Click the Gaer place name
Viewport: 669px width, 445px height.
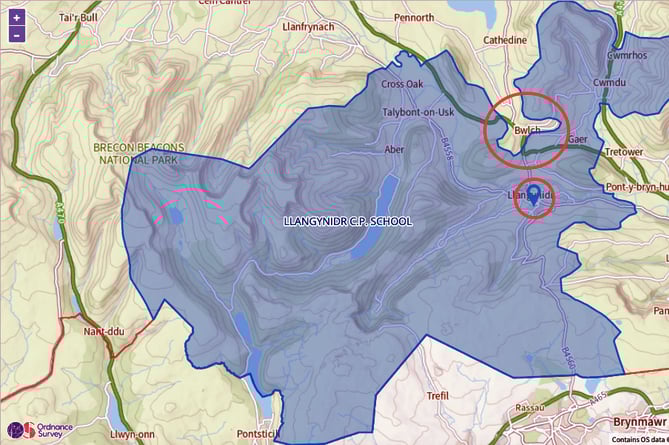point(578,140)
